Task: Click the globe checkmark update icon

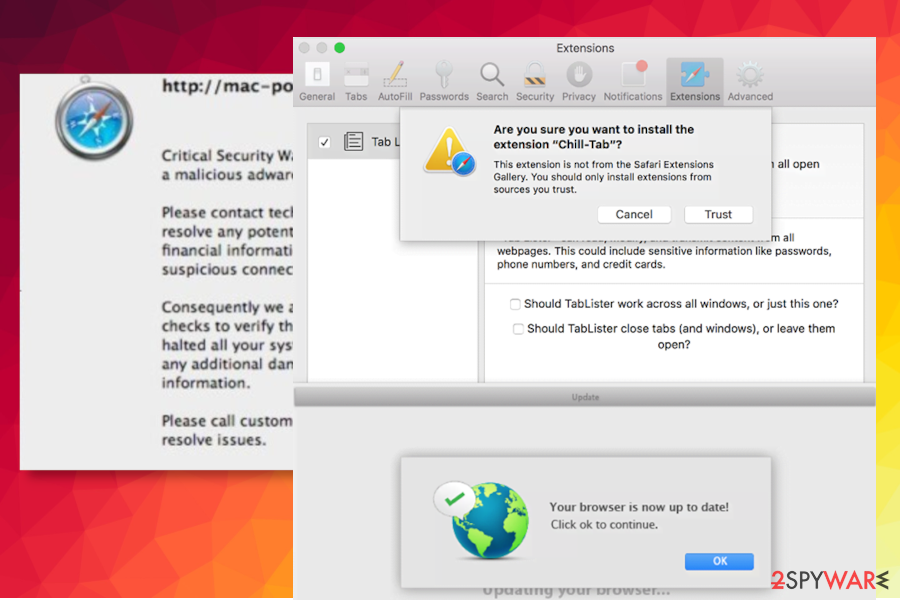Action: [482, 520]
